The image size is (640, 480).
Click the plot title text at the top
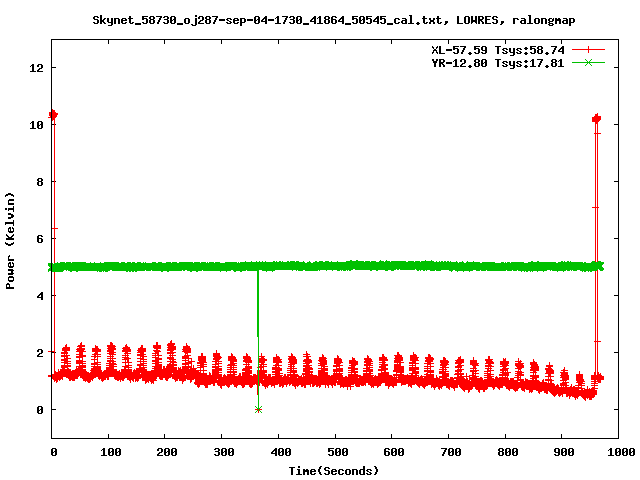pos(334,20)
